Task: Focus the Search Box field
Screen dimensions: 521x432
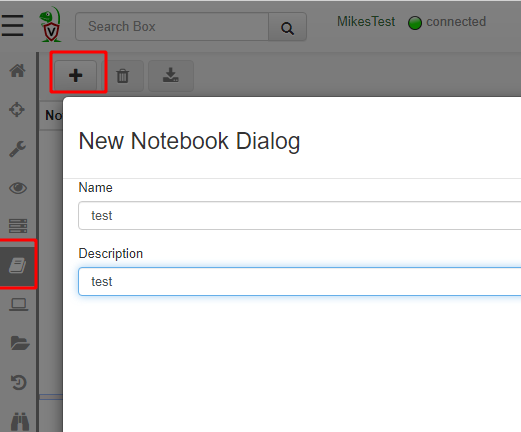Action: [x=172, y=27]
